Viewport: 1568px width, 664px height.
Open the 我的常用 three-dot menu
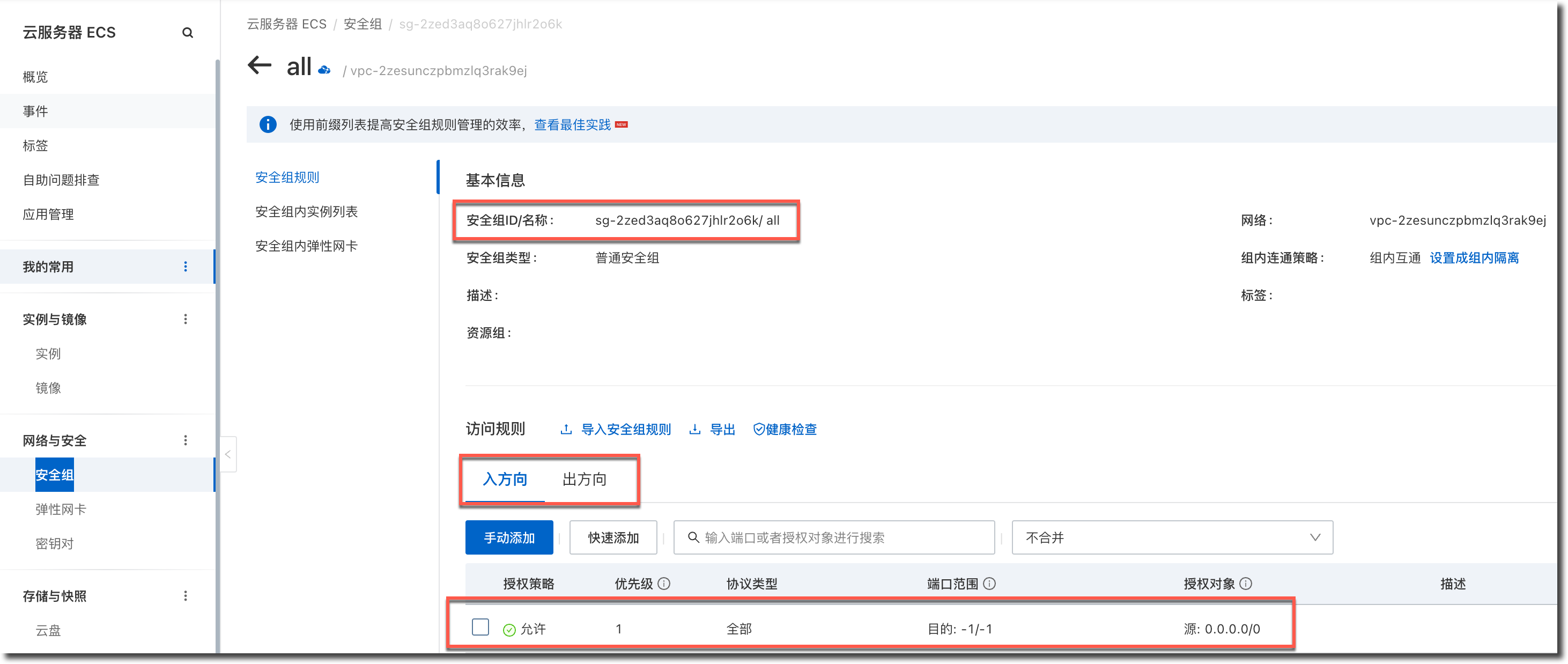186,267
